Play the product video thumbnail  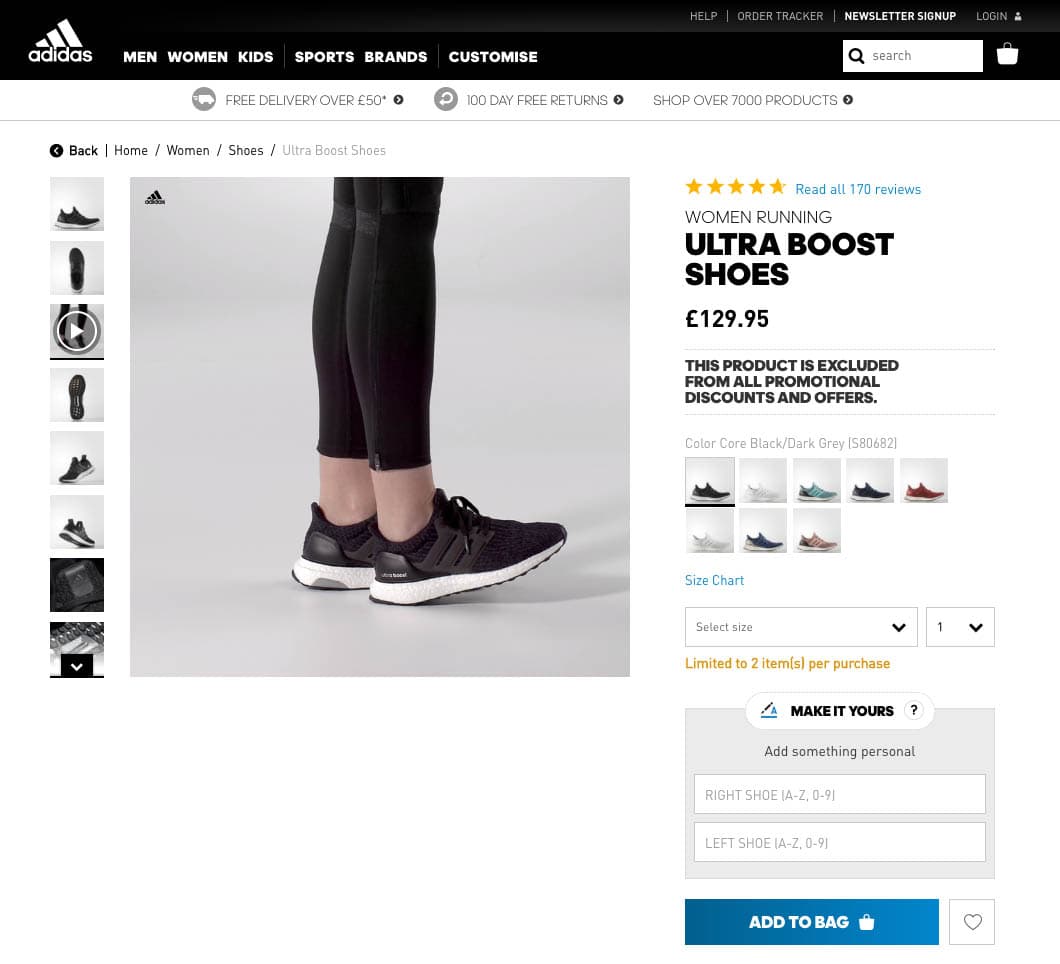pyautogui.click(x=77, y=331)
